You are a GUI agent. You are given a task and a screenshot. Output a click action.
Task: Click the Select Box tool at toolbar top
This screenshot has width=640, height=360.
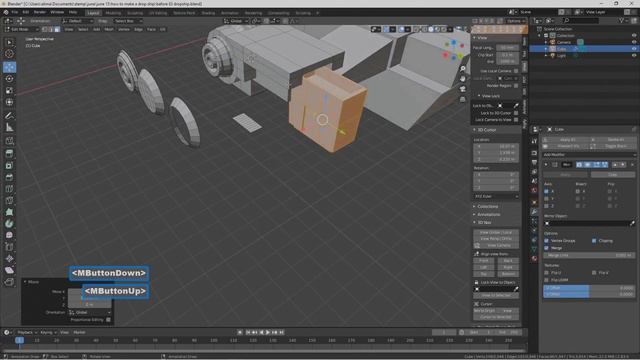[x=9, y=42]
